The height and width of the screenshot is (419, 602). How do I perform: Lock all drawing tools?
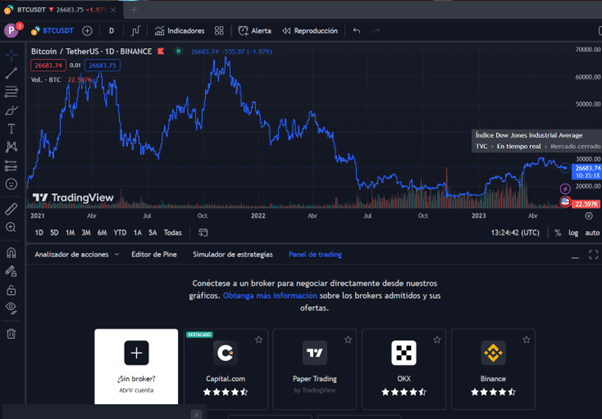pyautogui.click(x=11, y=290)
